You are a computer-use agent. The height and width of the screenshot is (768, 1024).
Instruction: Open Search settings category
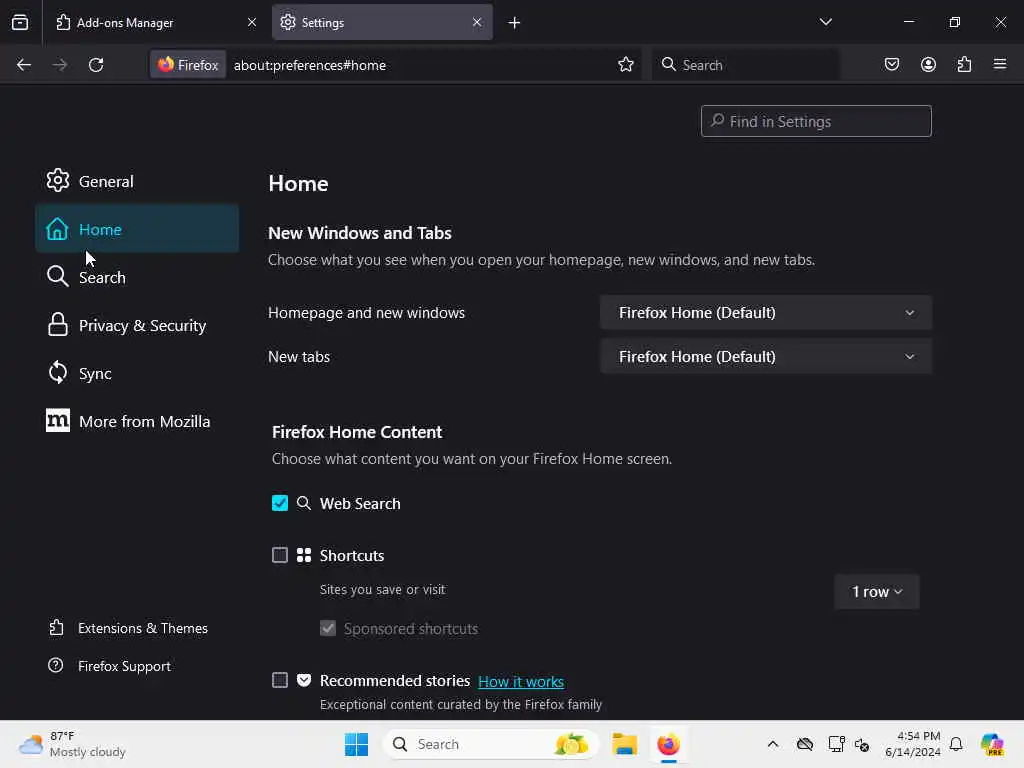[x=137, y=278]
